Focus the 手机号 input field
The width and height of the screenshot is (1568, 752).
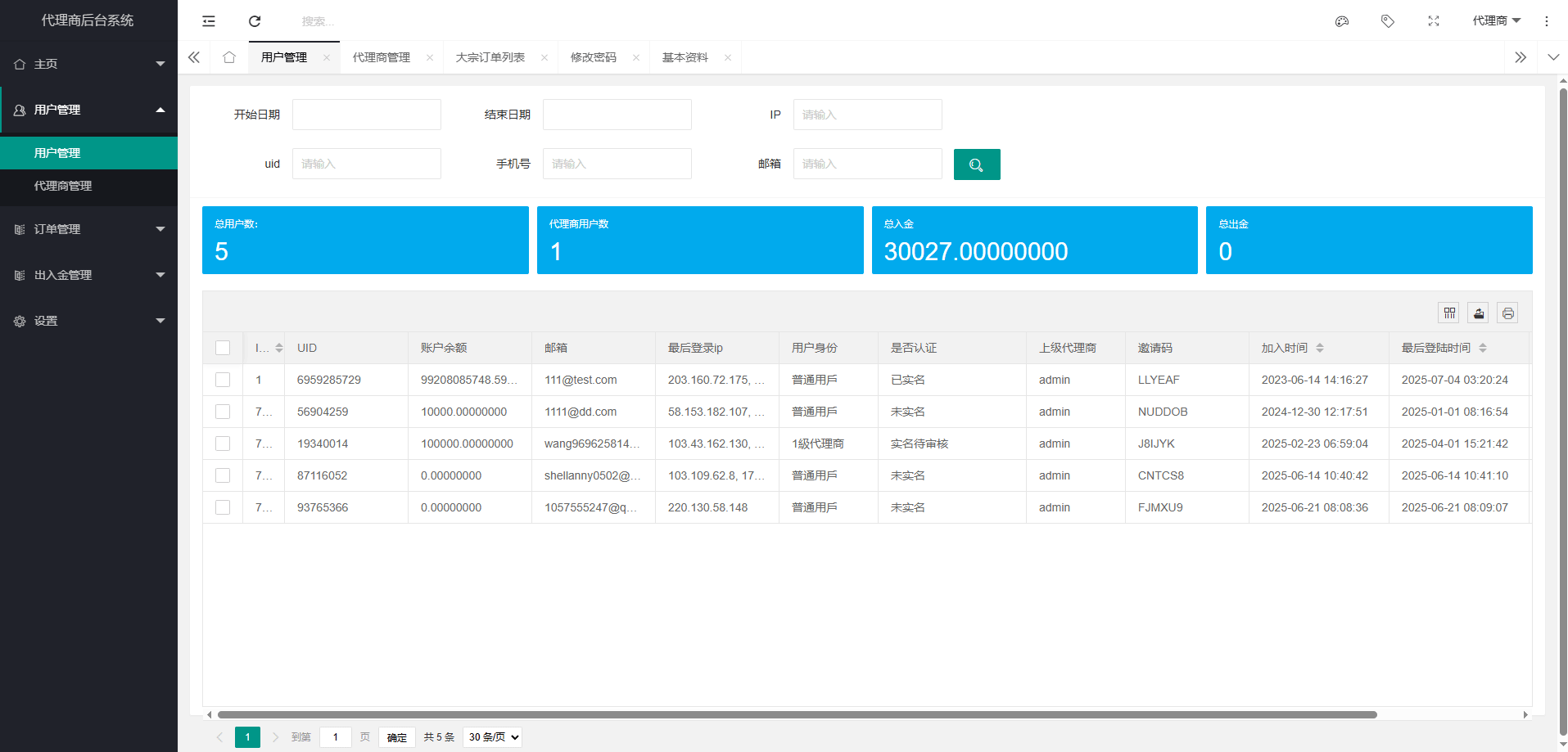[617, 164]
